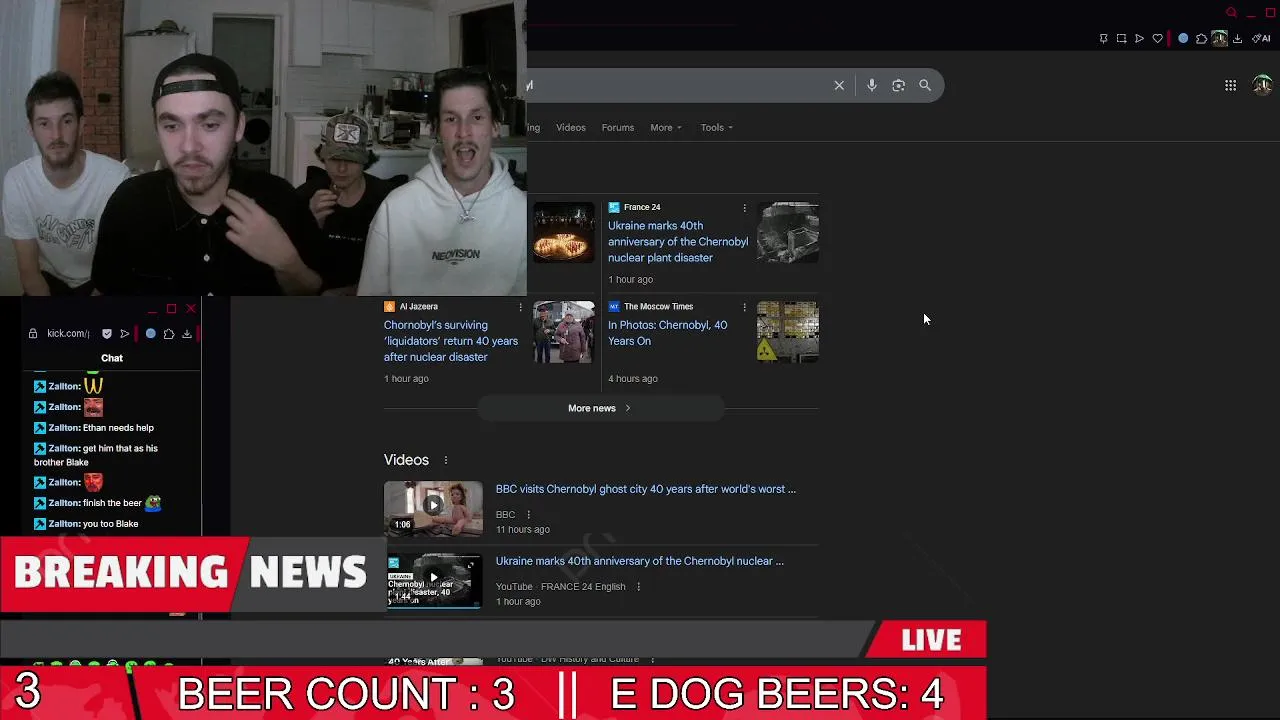Image resolution: width=1280 pixels, height=720 pixels.
Task: Click the Al Jazeera source label
Action: click(x=419, y=307)
